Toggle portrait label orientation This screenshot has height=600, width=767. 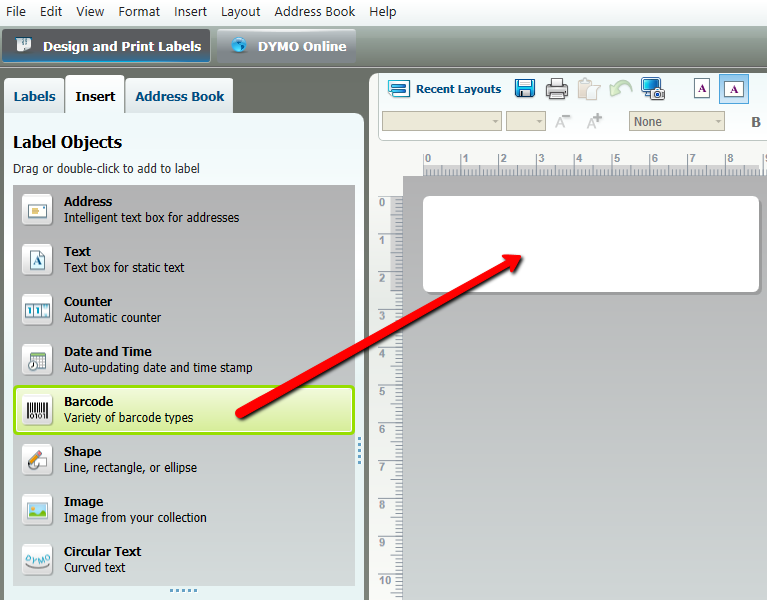[x=702, y=89]
